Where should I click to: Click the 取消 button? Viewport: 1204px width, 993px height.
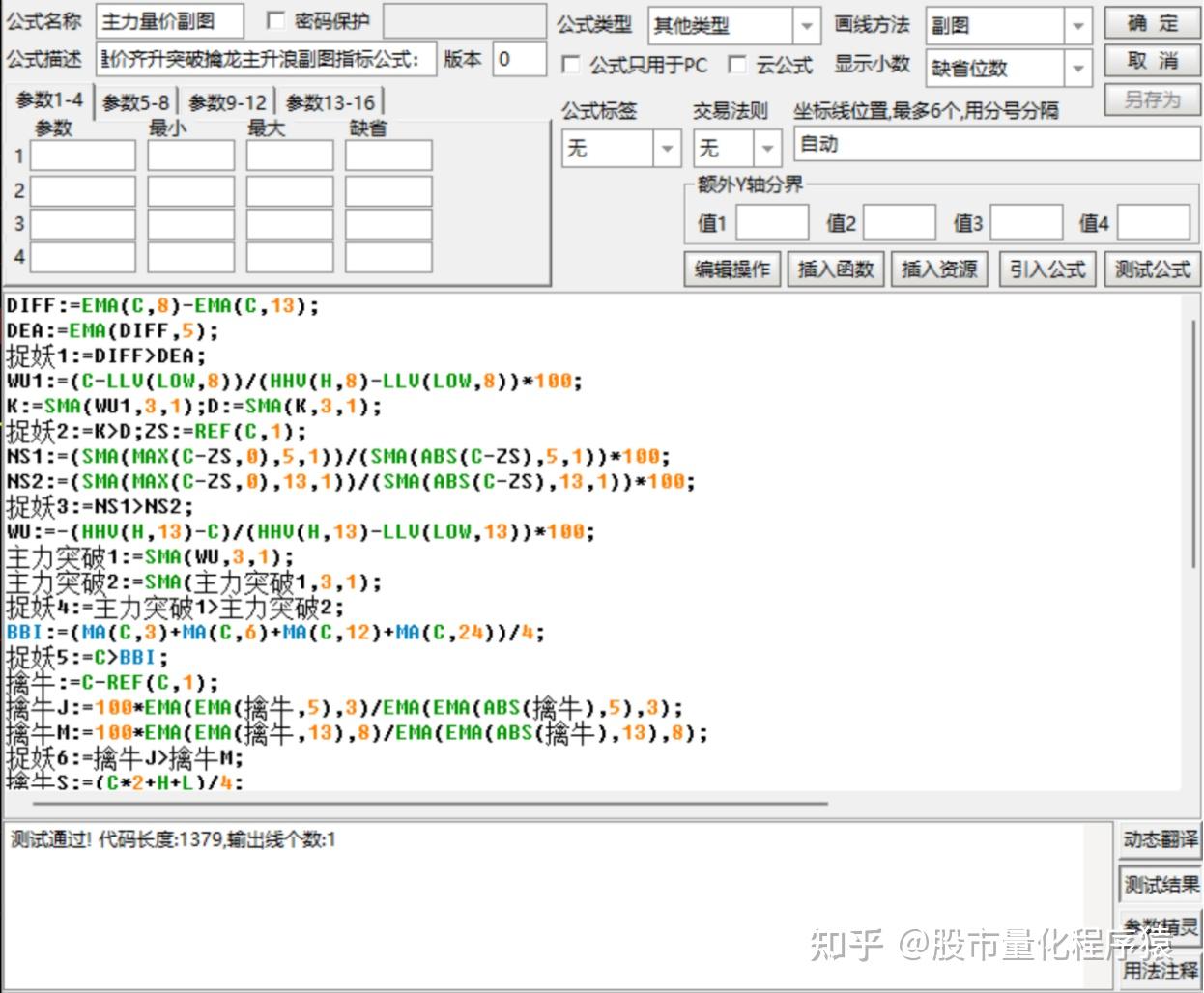click(x=1152, y=61)
